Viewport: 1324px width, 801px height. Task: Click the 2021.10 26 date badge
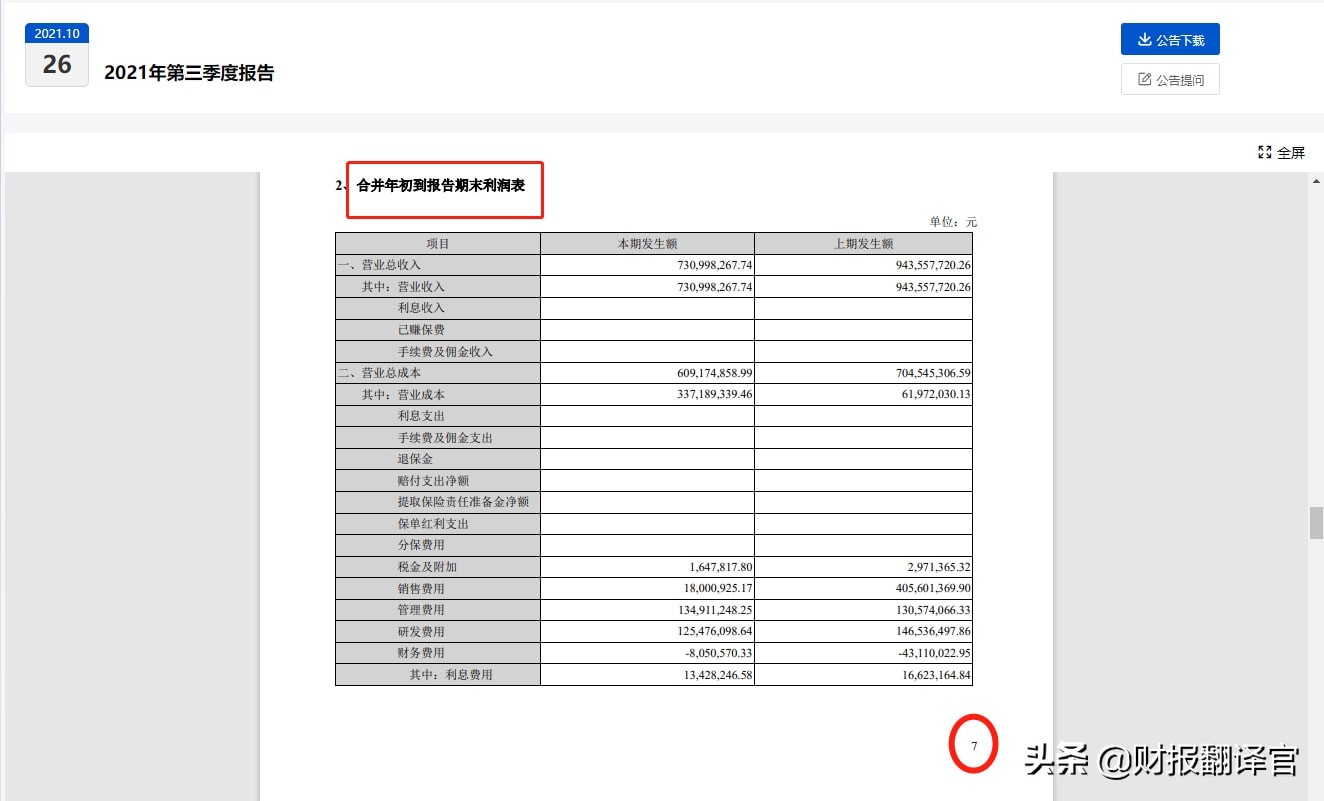(x=56, y=53)
